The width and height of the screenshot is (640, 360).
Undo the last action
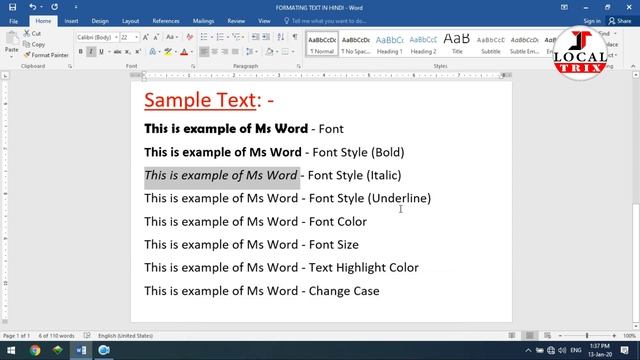pos(33,7)
